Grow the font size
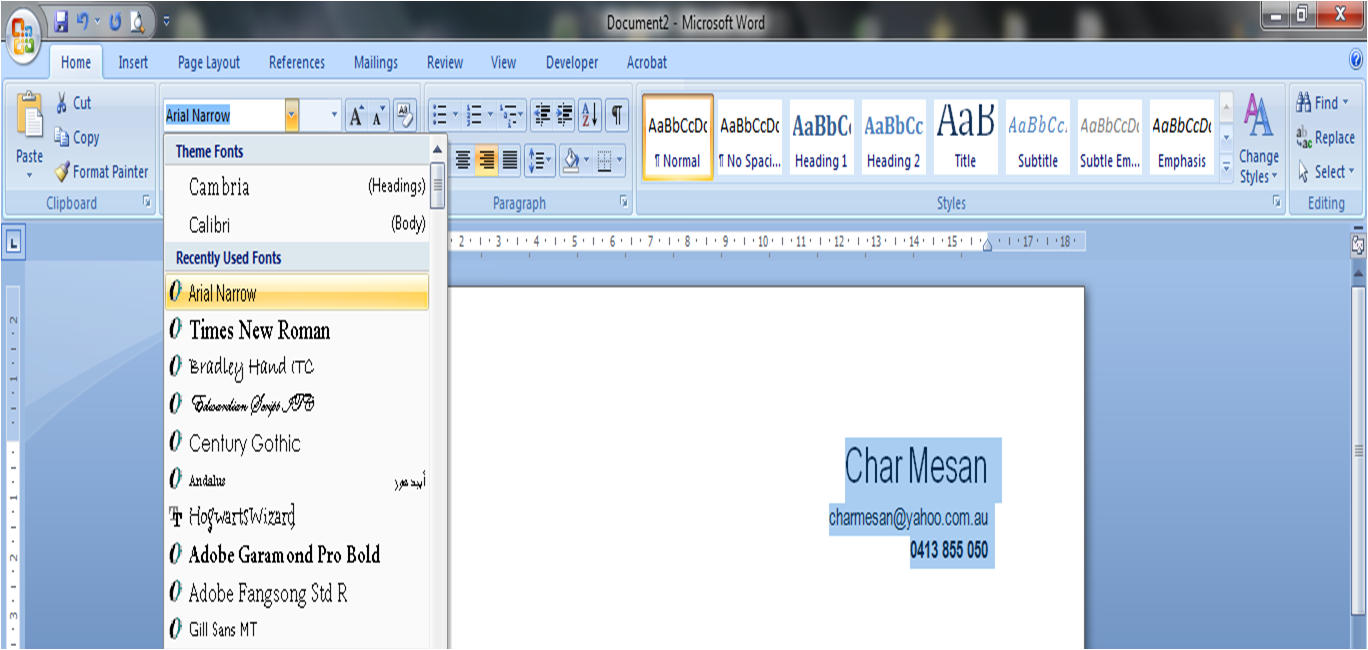1368x650 pixels. click(356, 116)
